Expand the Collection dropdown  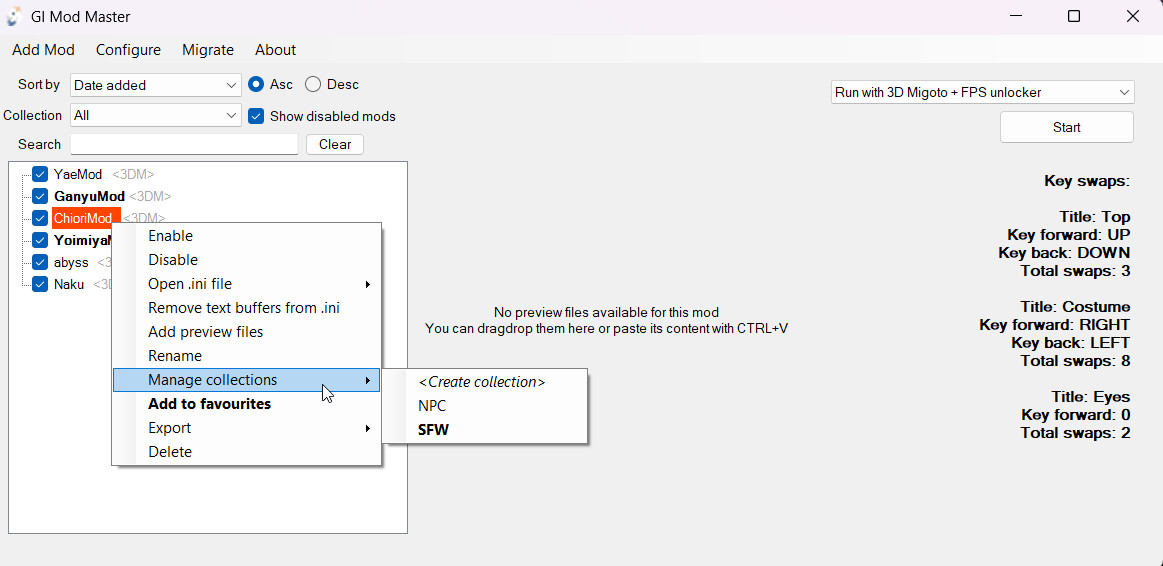click(x=156, y=115)
